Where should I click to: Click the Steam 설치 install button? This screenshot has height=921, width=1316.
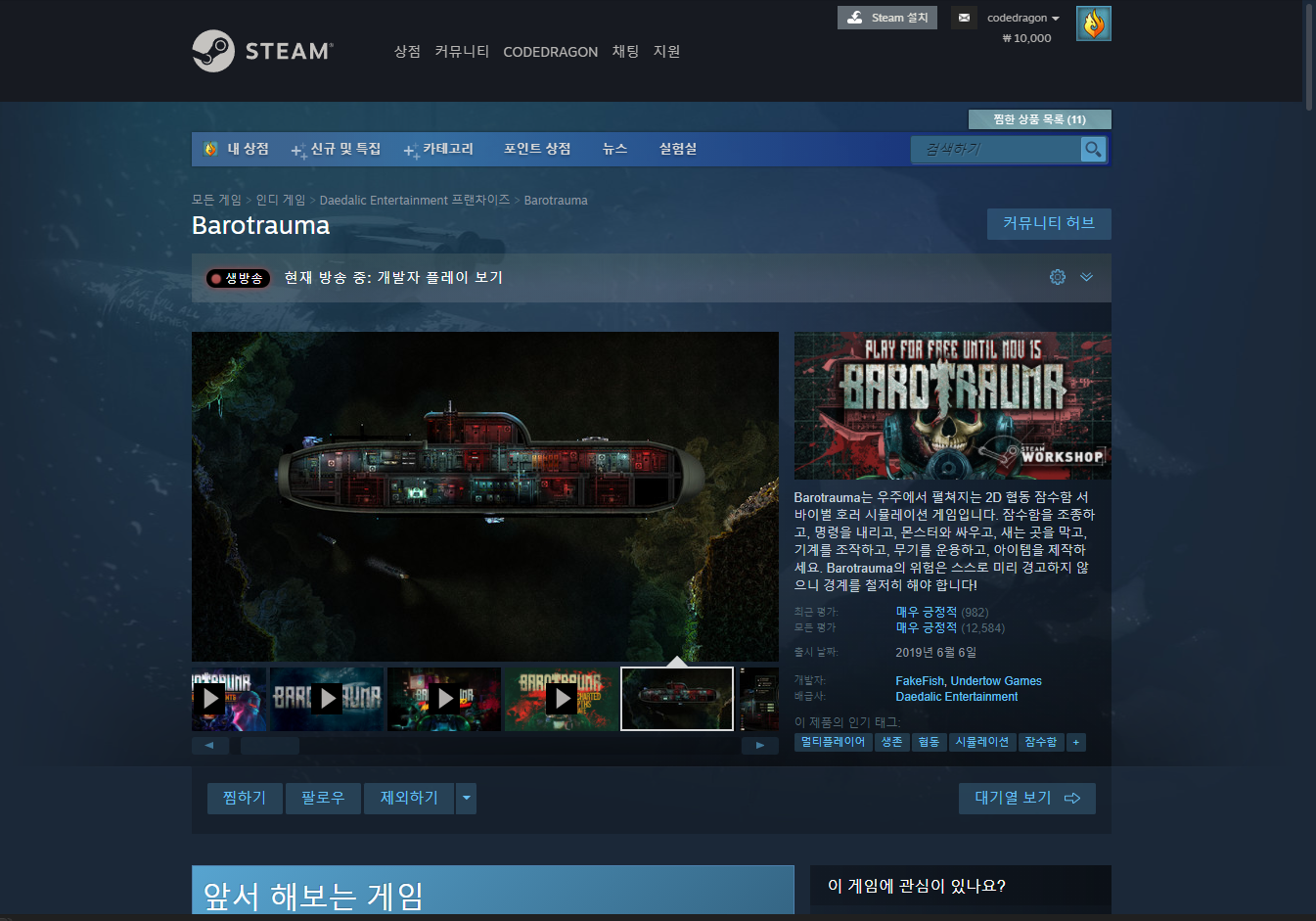point(886,18)
